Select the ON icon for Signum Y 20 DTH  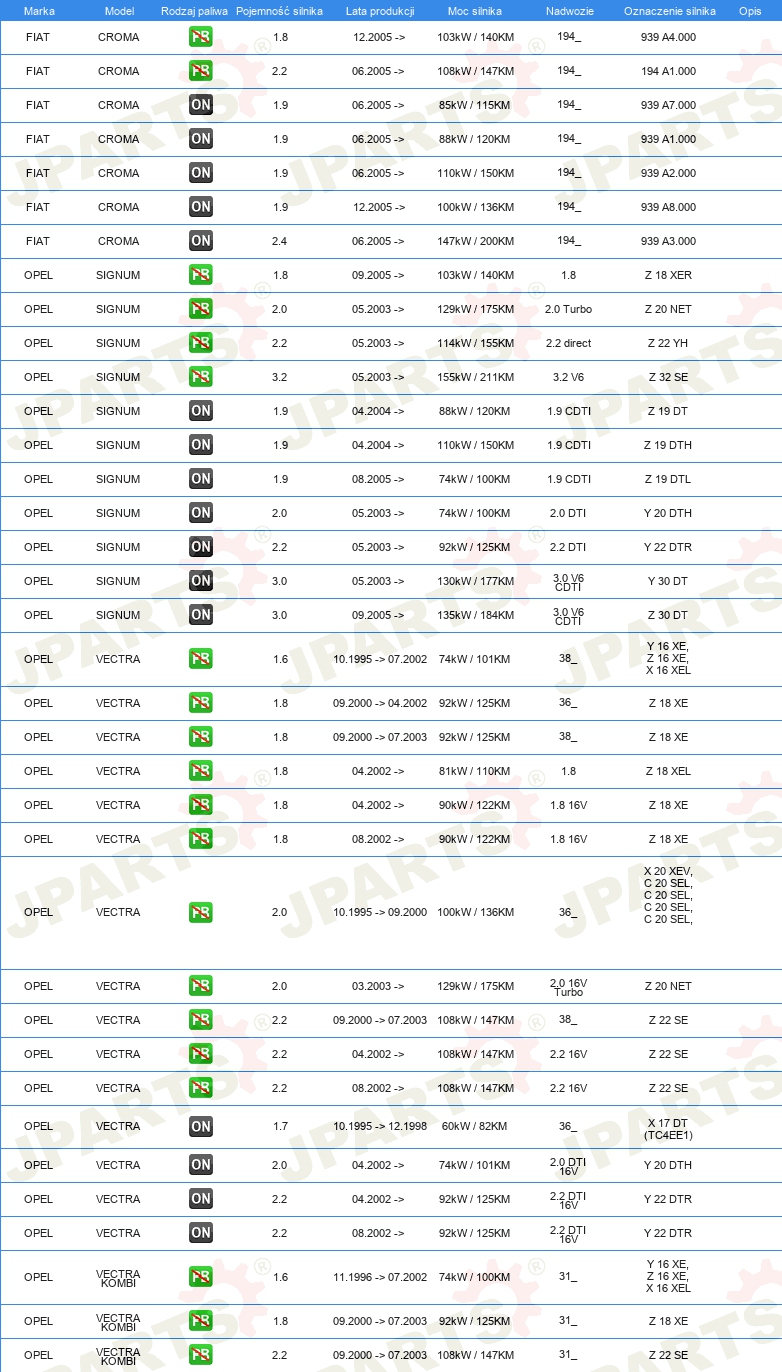pyautogui.click(x=201, y=513)
